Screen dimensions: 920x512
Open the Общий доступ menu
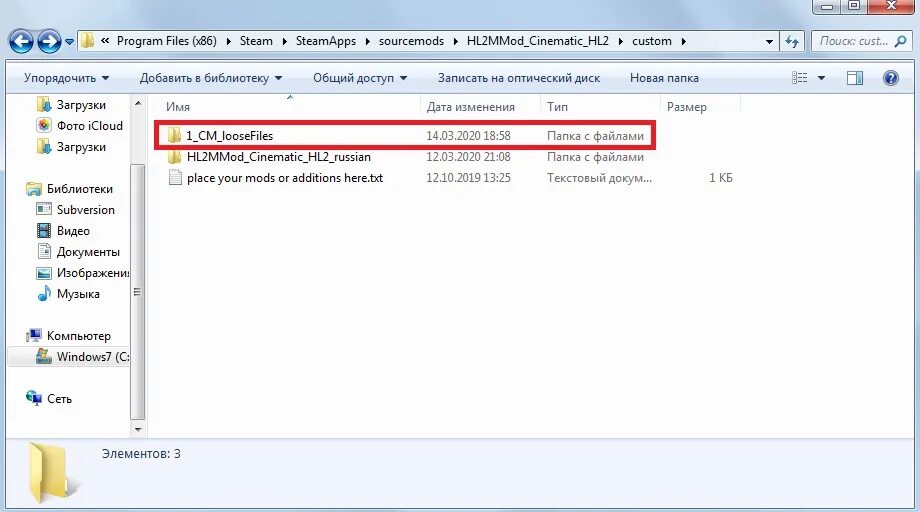point(360,78)
